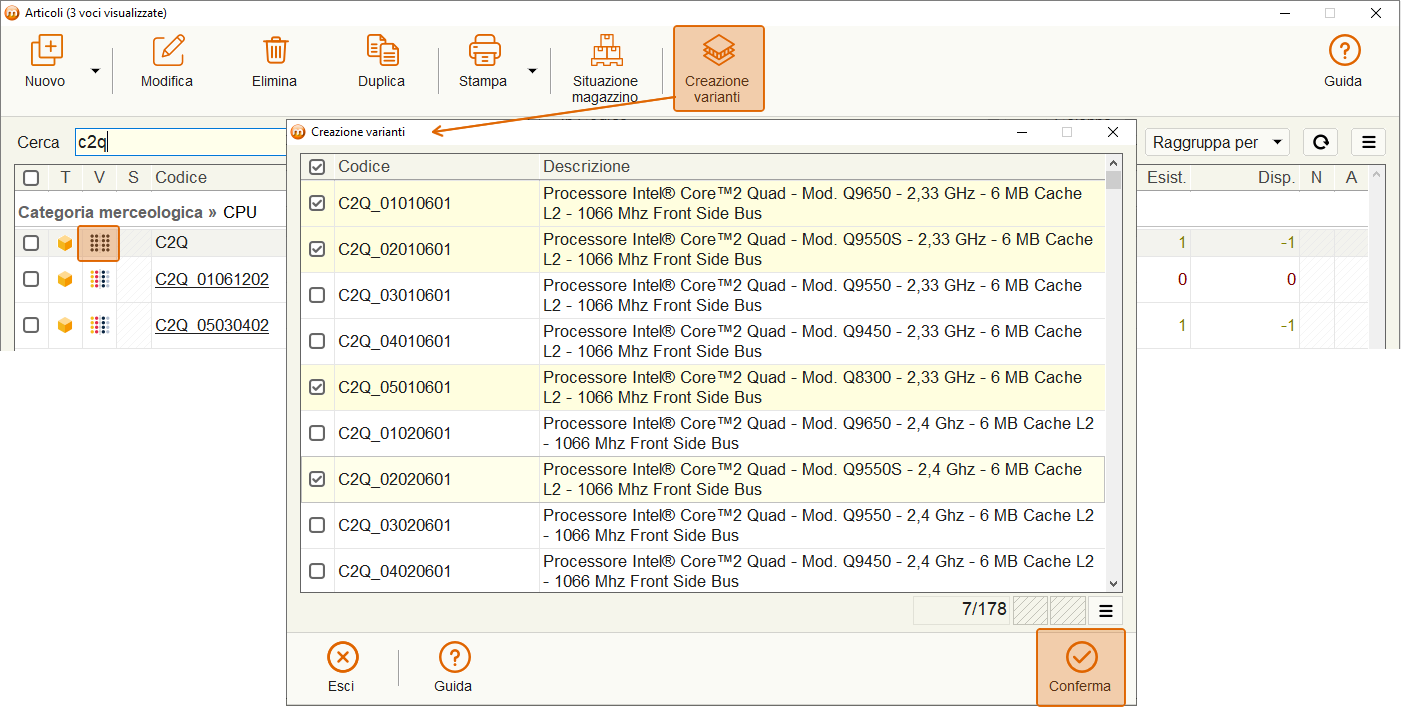Open the article link C2Q_01061202
1403x707 pixels.
click(212, 280)
